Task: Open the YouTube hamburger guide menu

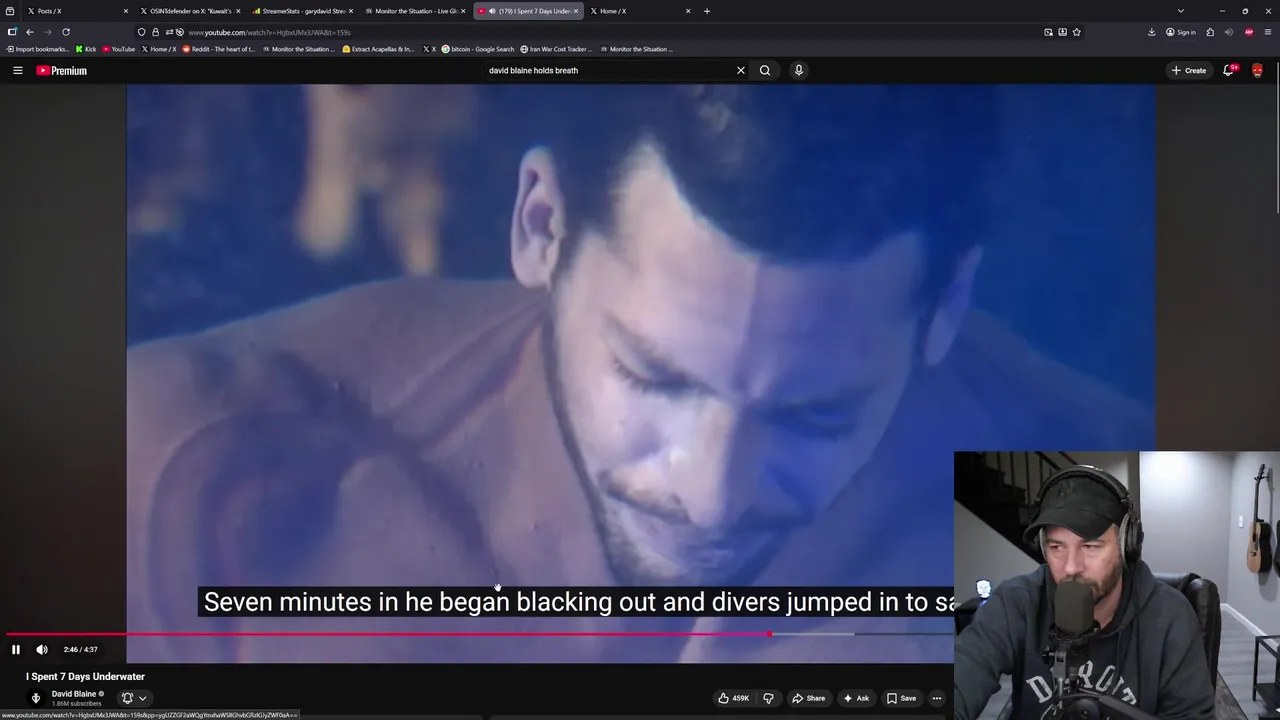Action: click(17, 70)
